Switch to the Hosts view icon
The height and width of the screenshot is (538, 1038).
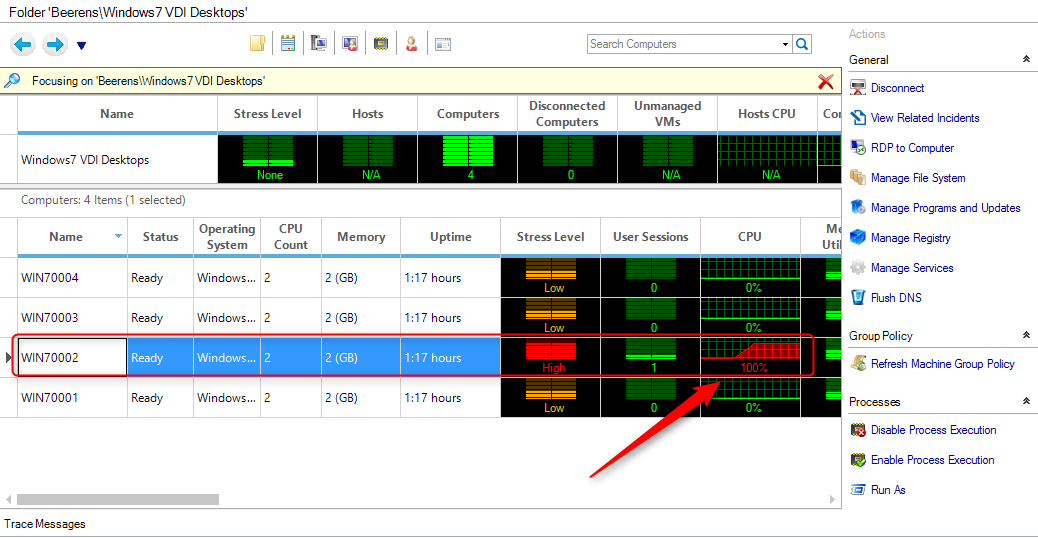(288, 44)
